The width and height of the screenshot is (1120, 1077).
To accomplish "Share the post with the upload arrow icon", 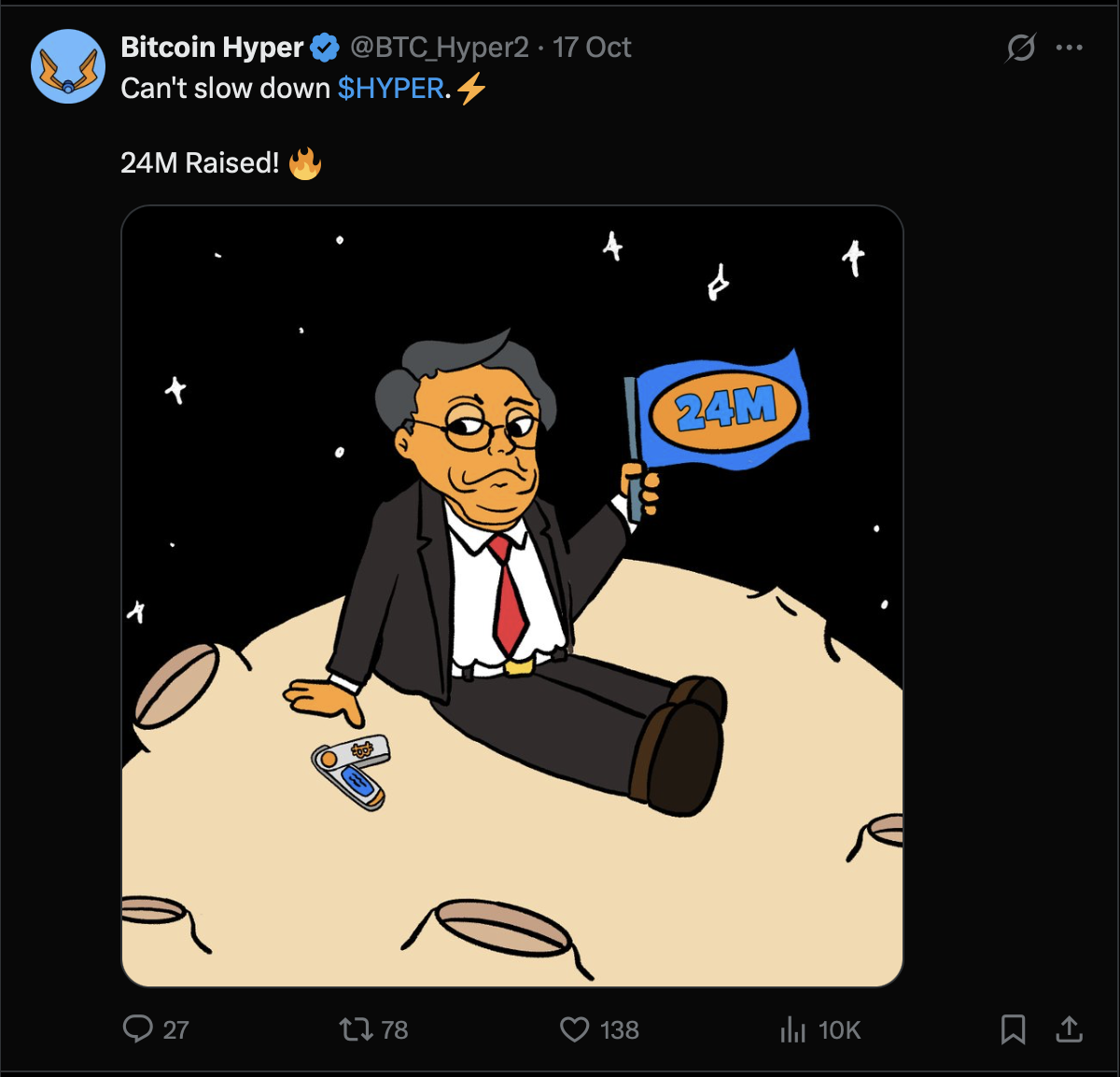I will tap(1069, 1029).
